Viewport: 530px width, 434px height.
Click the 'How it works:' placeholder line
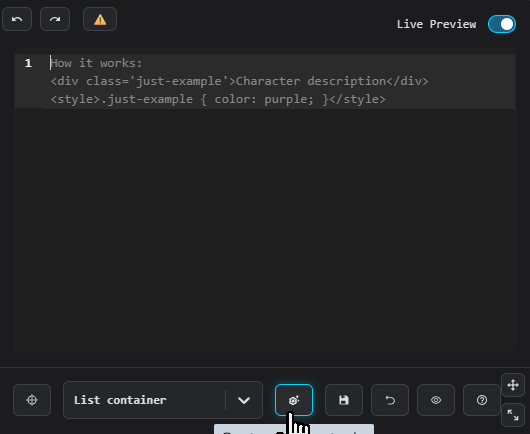[96, 63]
